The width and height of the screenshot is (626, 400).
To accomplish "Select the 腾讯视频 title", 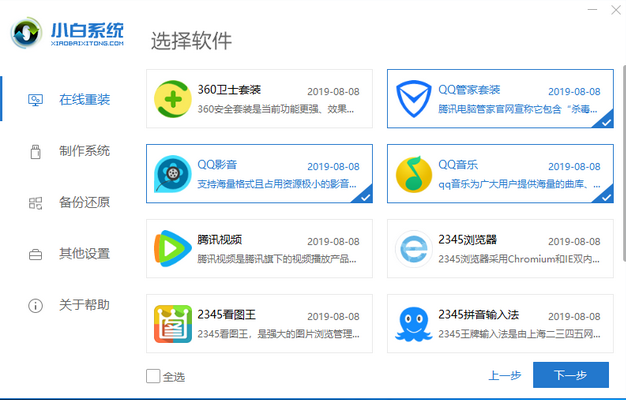I will (x=220, y=240).
